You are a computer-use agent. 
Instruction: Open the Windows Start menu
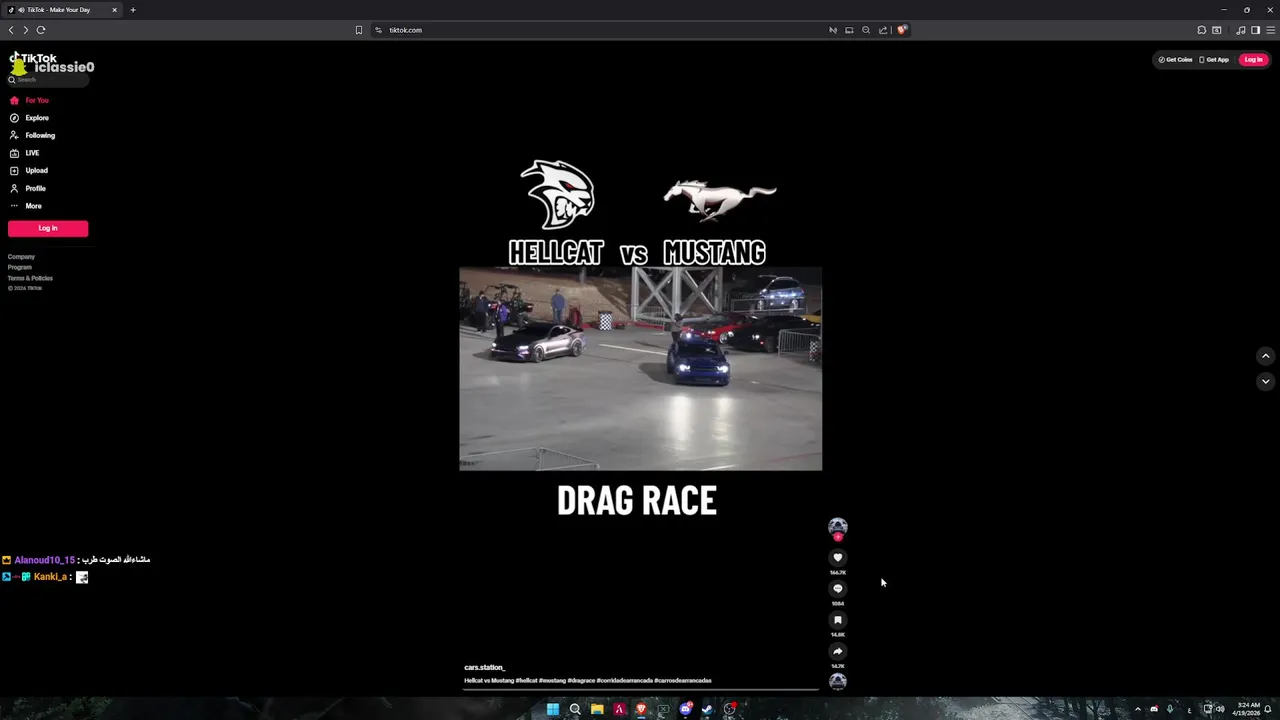[x=553, y=709]
